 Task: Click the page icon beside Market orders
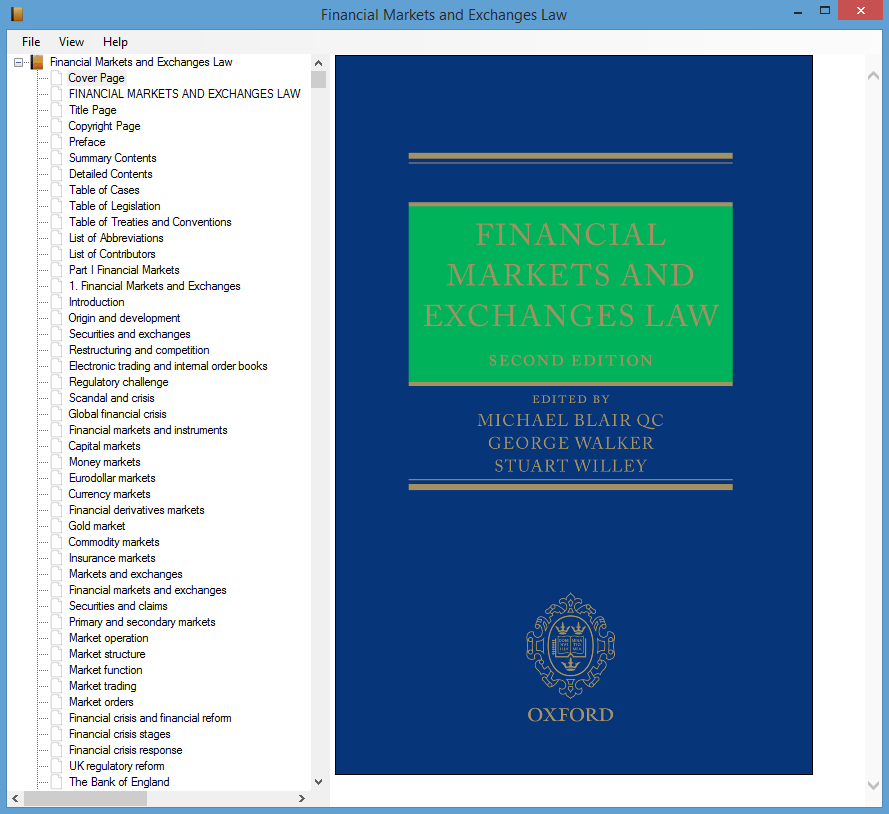(57, 702)
